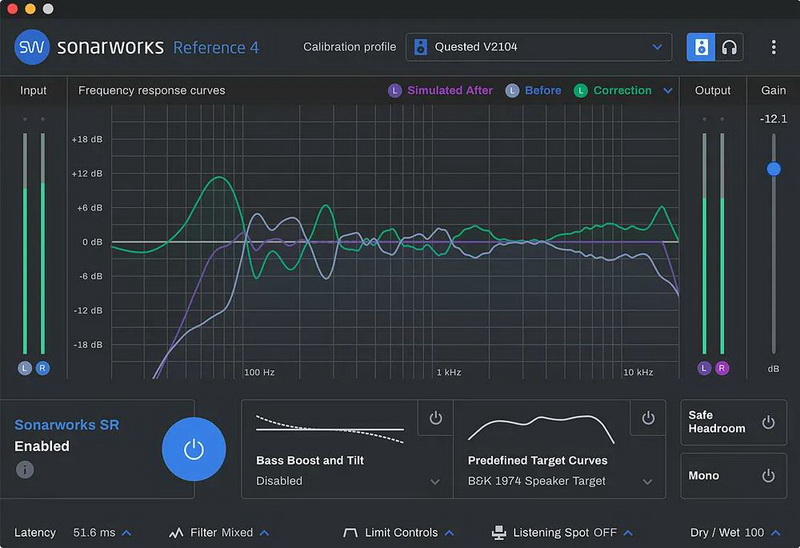The height and width of the screenshot is (548, 800).
Task: Toggle Predefined Target Curves power button
Action: 648,418
